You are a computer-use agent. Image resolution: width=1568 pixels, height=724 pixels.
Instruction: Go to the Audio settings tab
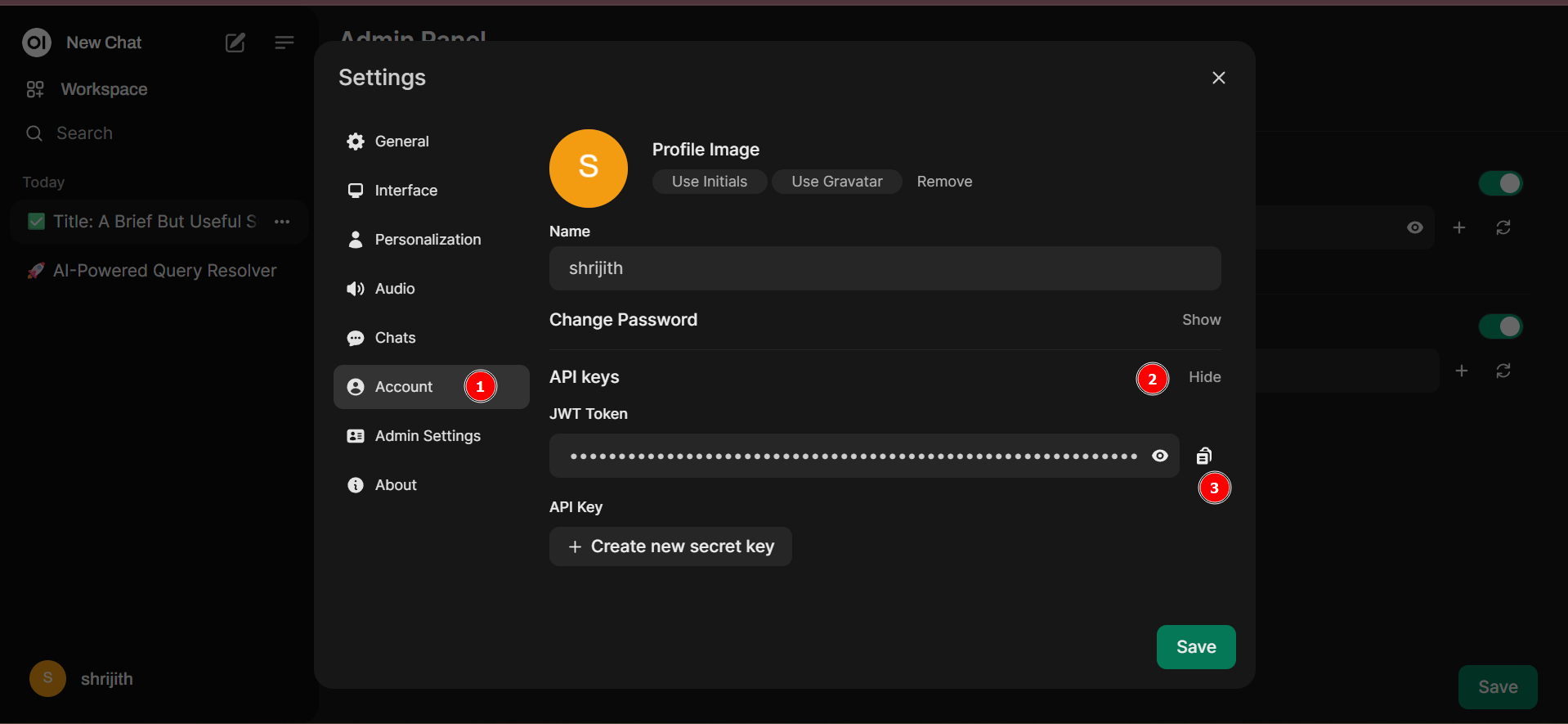[394, 289]
